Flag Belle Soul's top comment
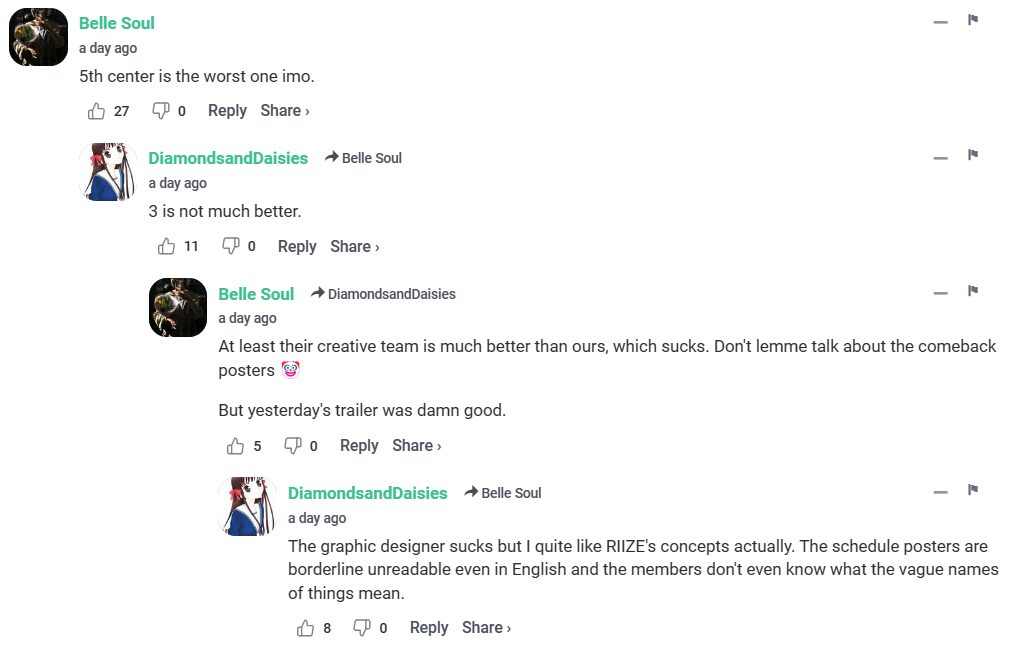The height and width of the screenshot is (646, 1009). tap(972, 20)
